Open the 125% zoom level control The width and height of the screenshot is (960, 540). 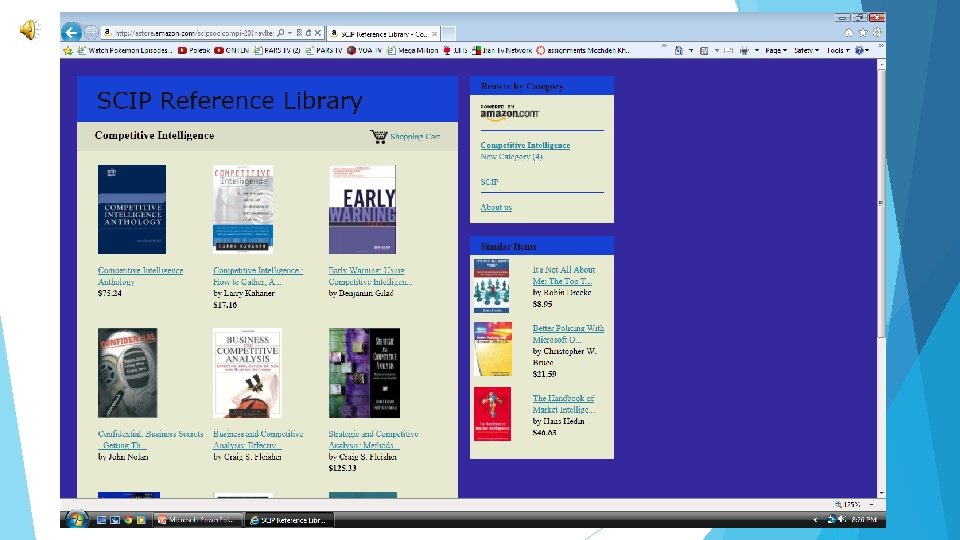(852, 504)
